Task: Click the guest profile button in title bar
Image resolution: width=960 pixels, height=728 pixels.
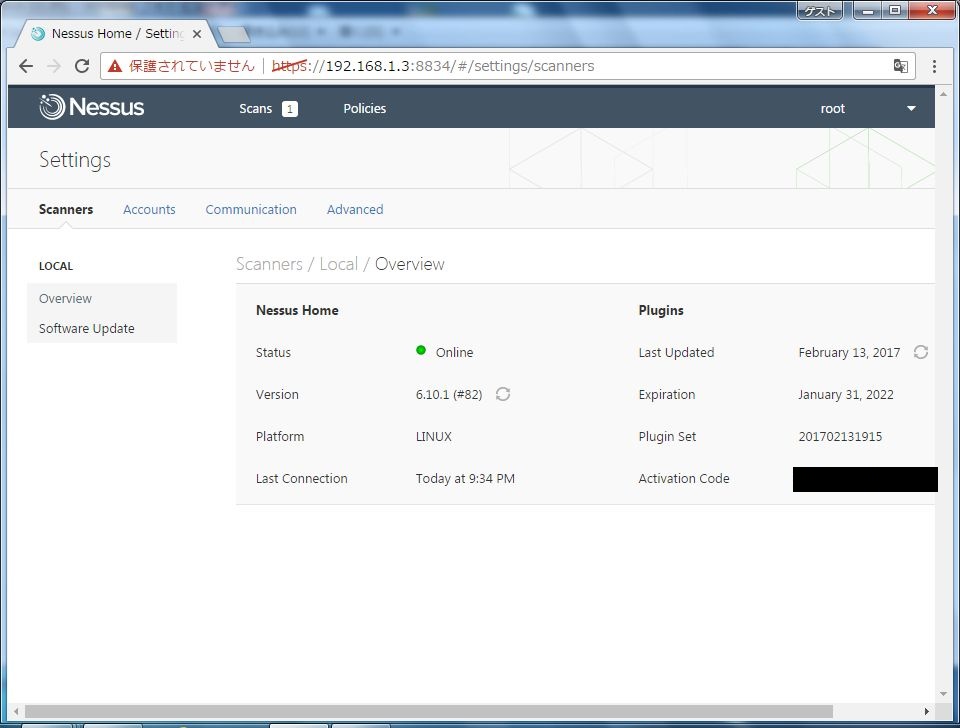Action: 820,10
